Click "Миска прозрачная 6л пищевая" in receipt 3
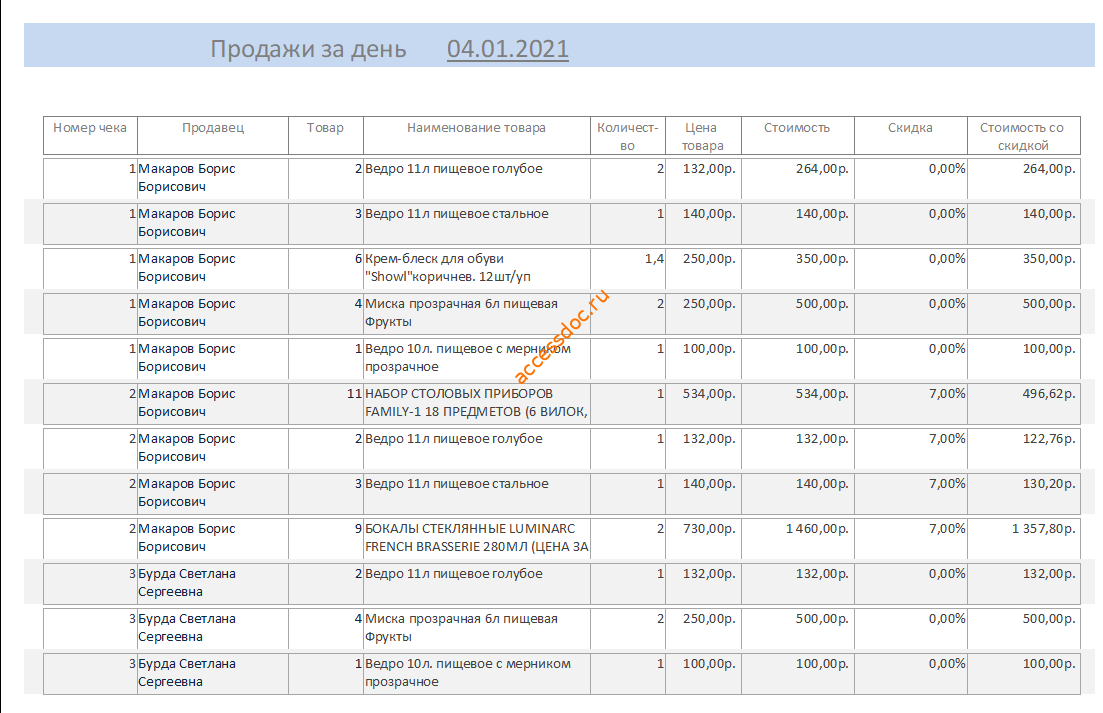This screenshot has height=713, width=1103. tap(461, 619)
